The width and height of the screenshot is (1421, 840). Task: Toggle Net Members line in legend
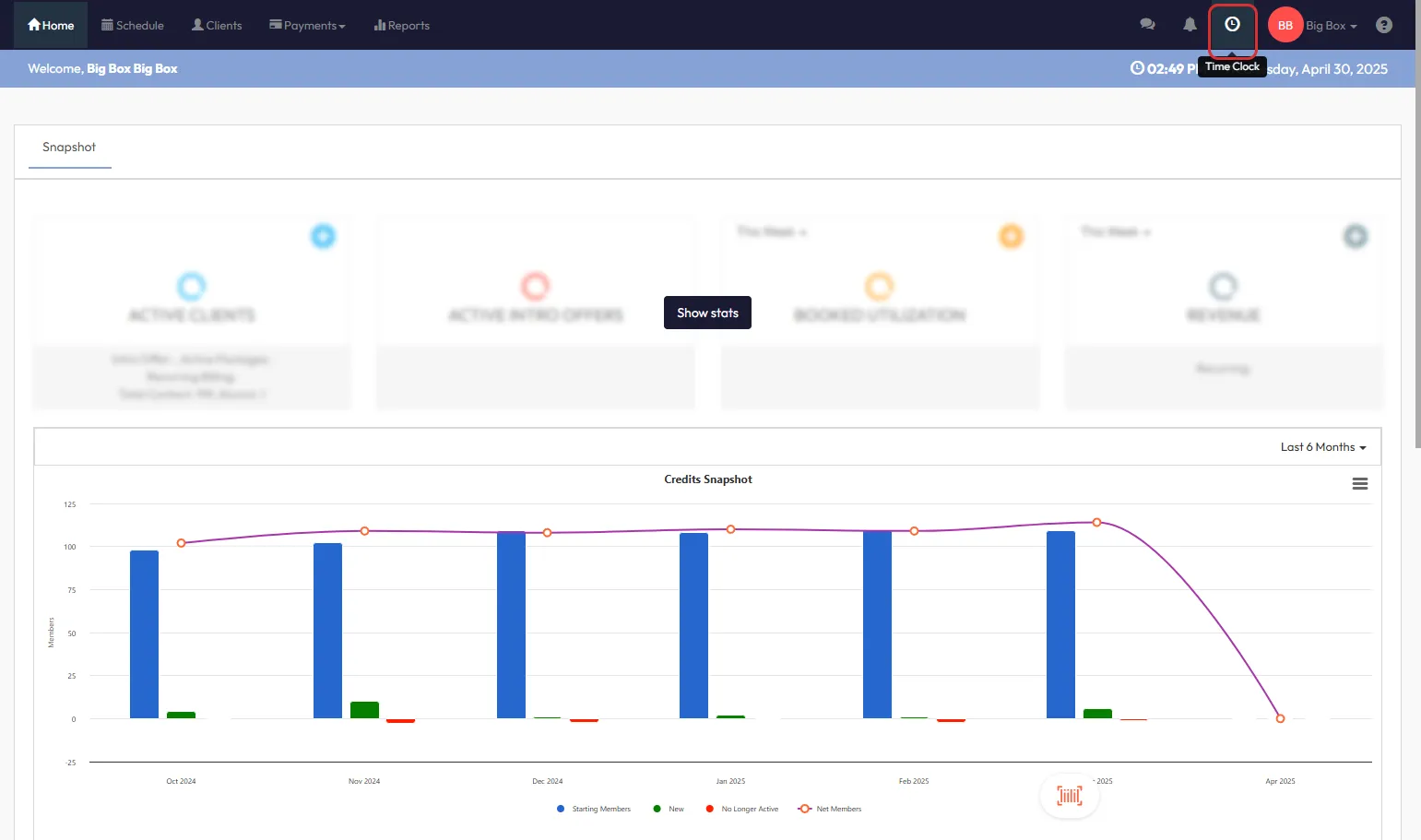[830, 809]
